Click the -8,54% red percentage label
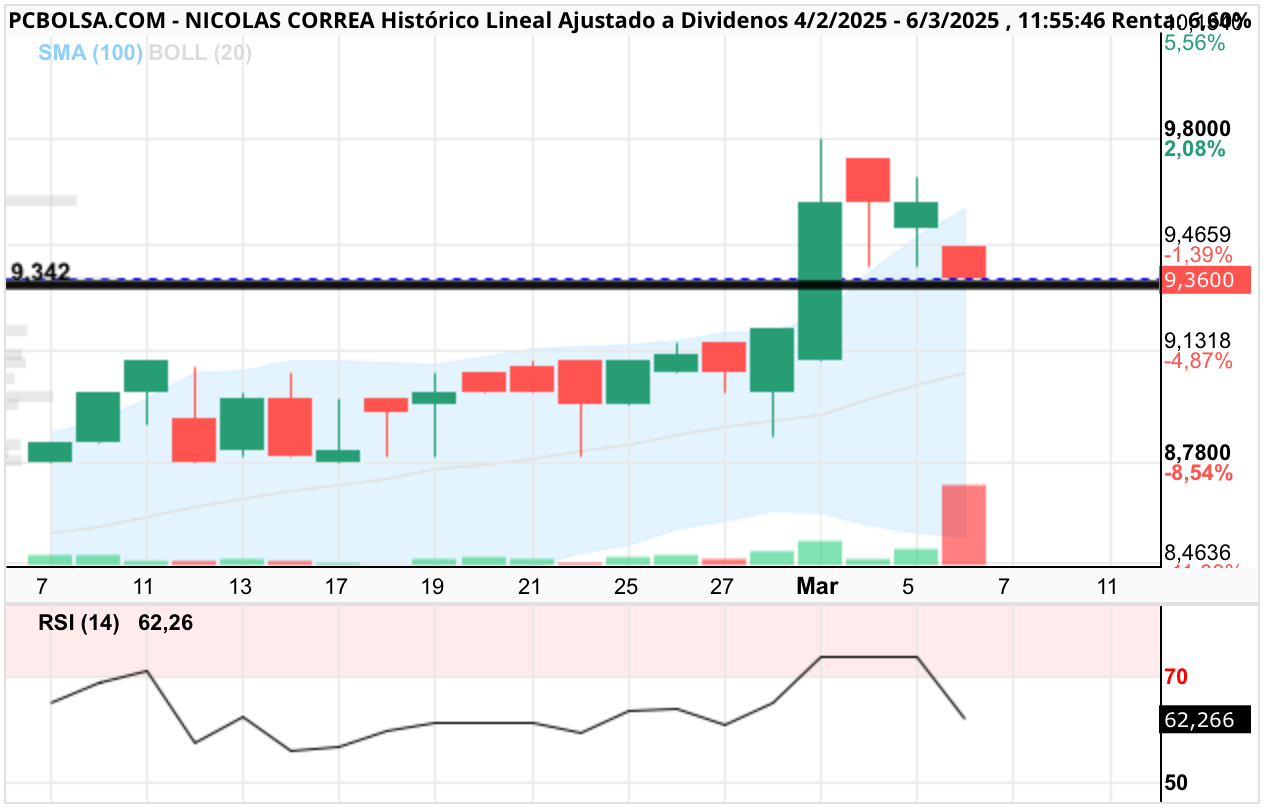 coord(1200,473)
